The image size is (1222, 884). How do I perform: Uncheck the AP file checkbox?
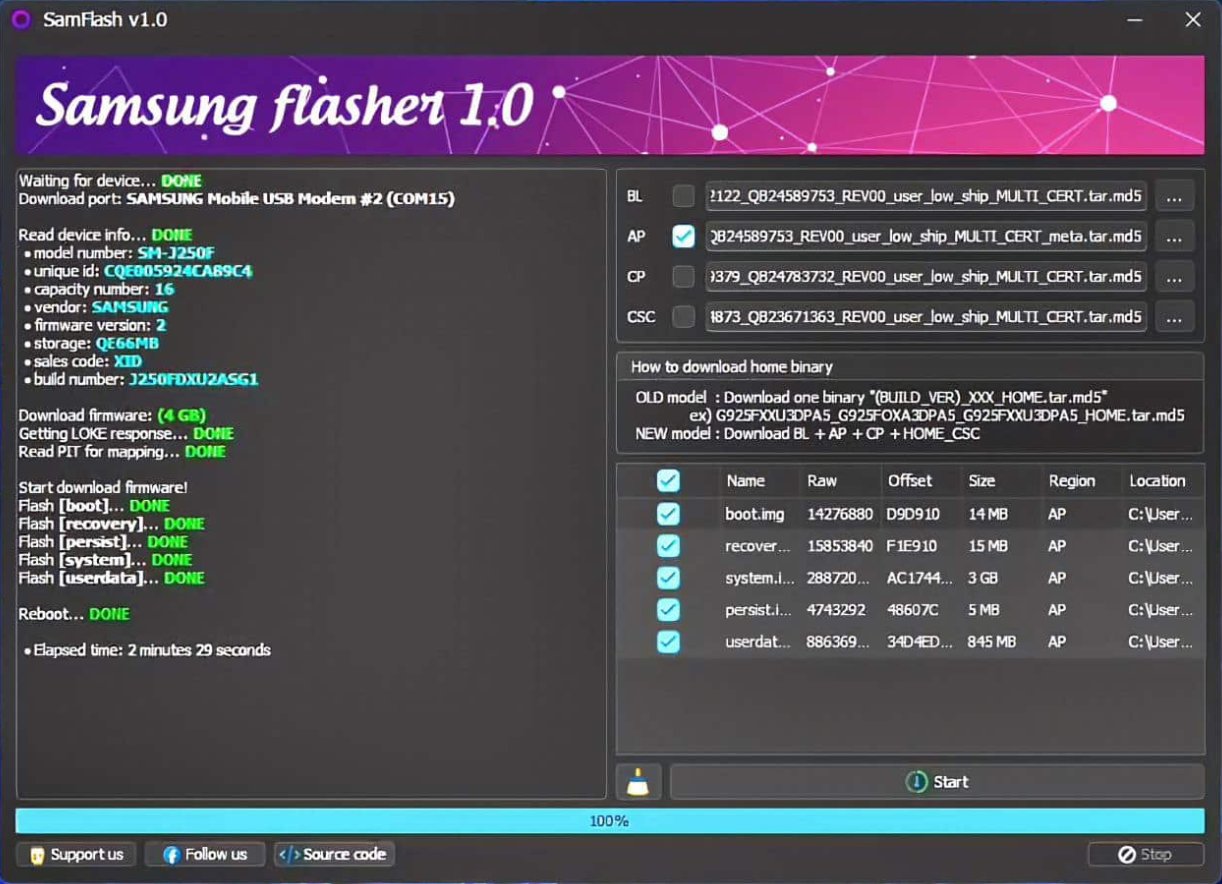coord(683,236)
